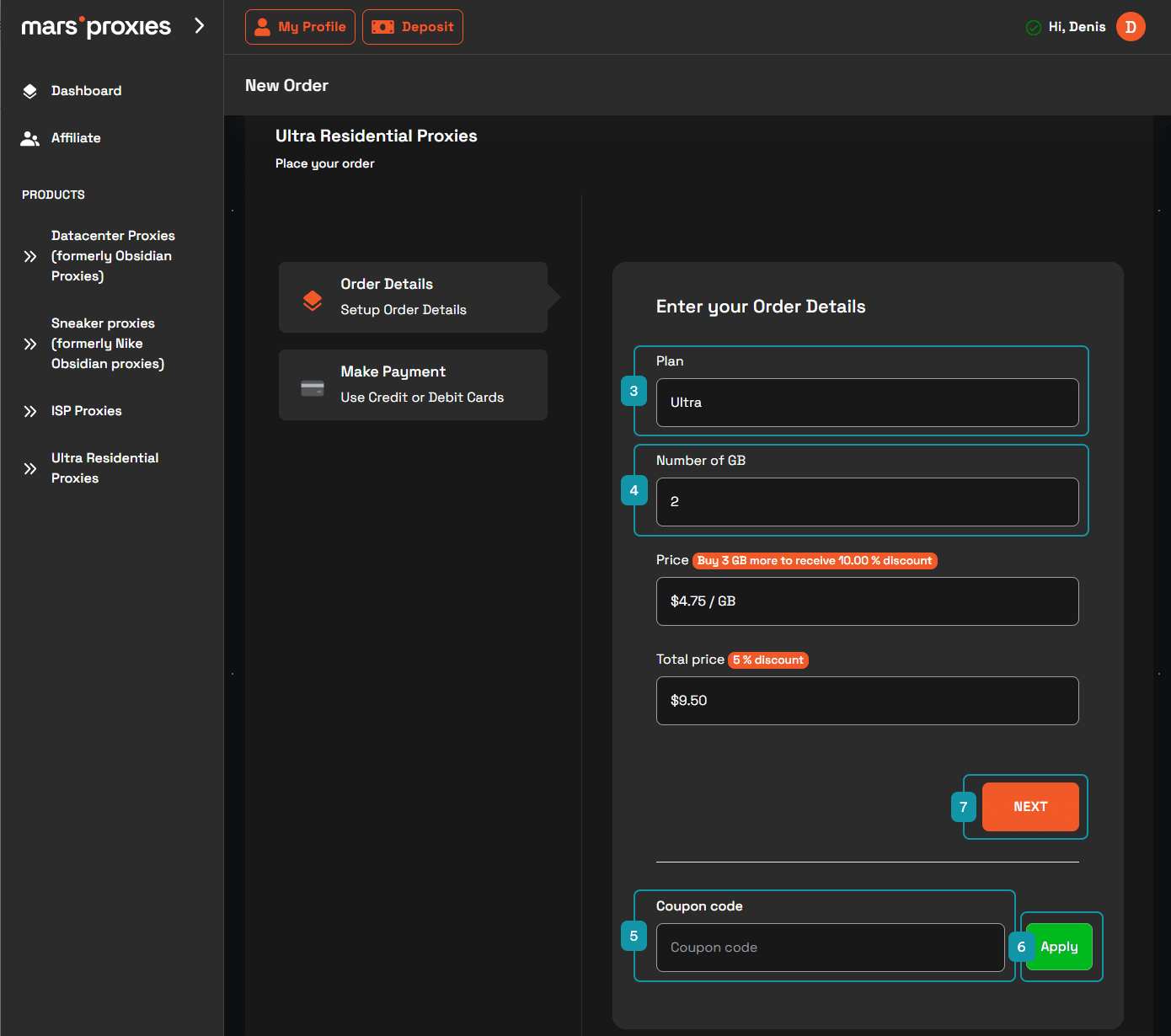This screenshot has width=1171, height=1036.
Task: Click the Total price field showing $9.50
Action: 867,701
